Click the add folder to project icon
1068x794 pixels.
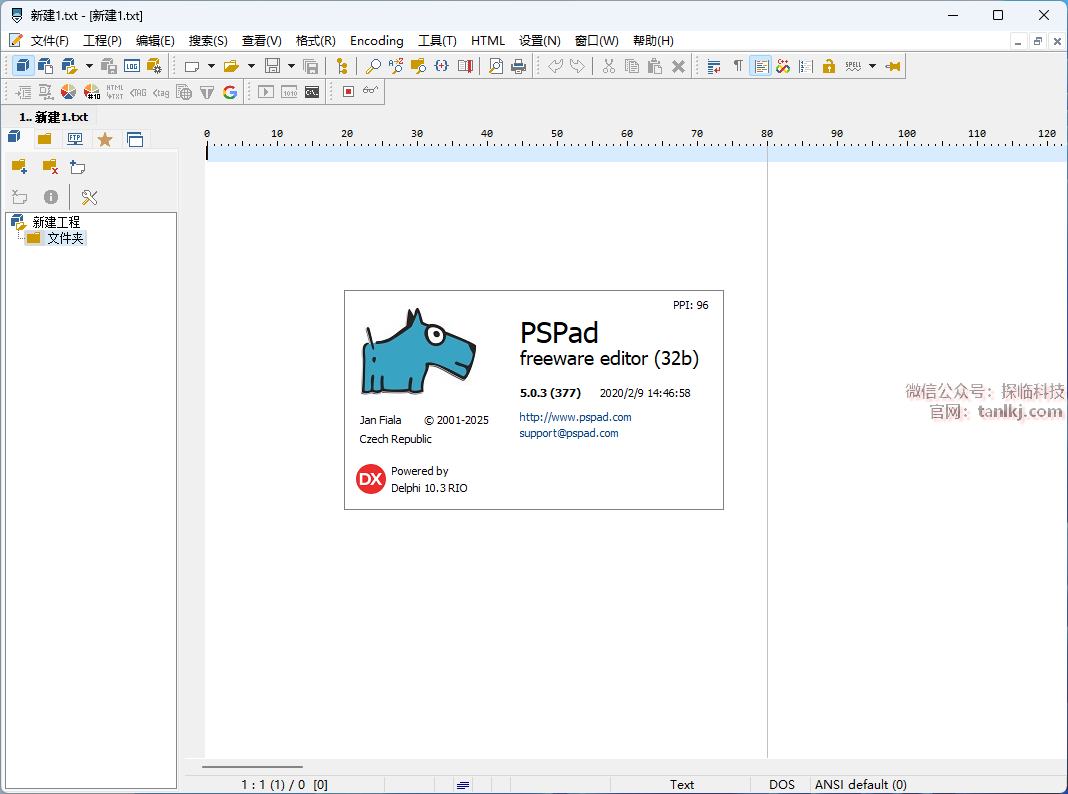[19, 167]
